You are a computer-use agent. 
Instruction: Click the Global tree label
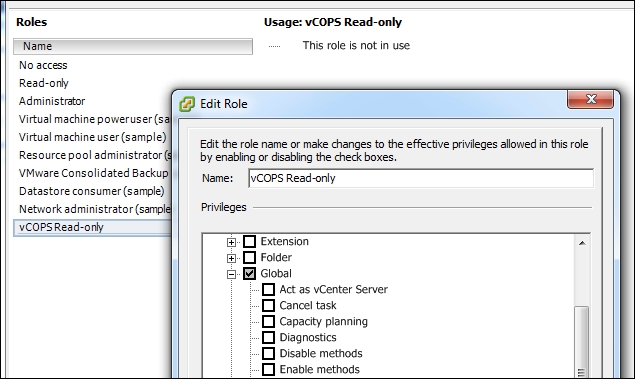(276, 273)
